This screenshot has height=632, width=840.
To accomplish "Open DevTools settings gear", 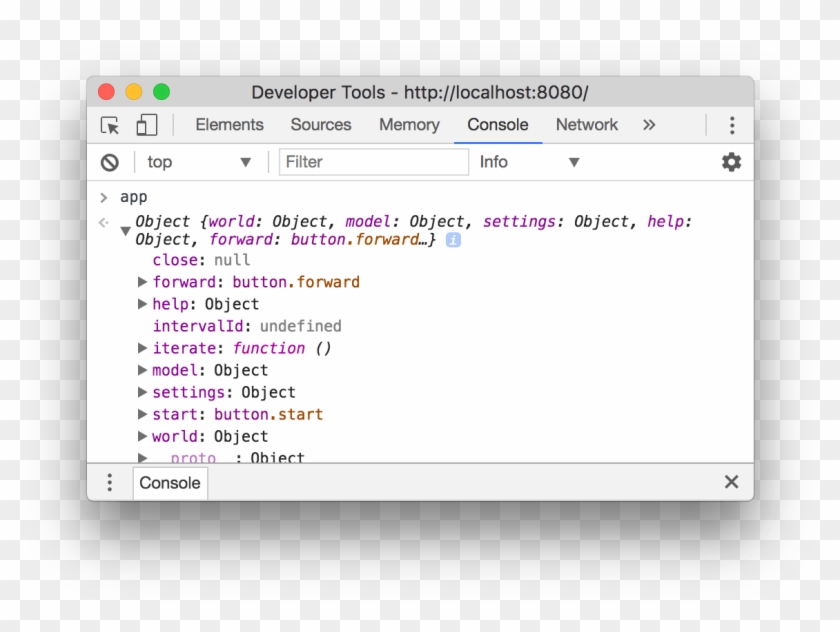I will (731, 162).
